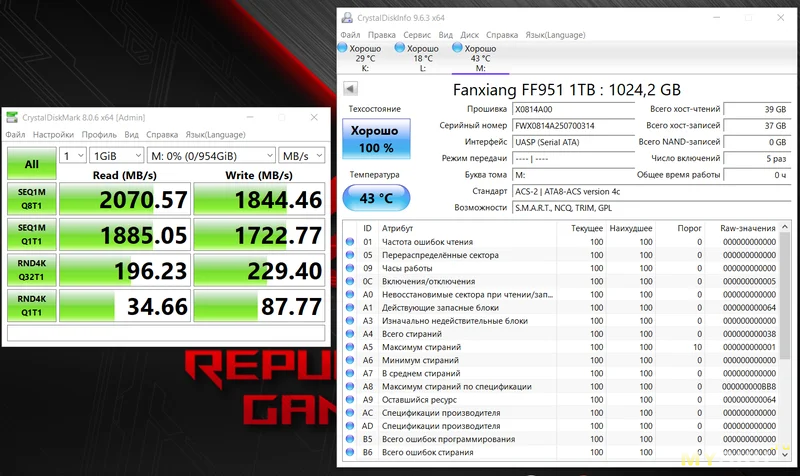Click status dot for attribute A1 row
The height and width of the screenshot is (476, 800).
coord(350,308)
